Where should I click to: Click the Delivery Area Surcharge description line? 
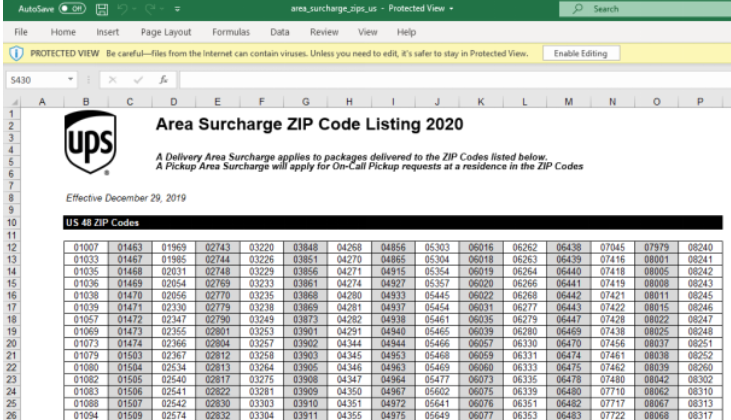[352, 157]
